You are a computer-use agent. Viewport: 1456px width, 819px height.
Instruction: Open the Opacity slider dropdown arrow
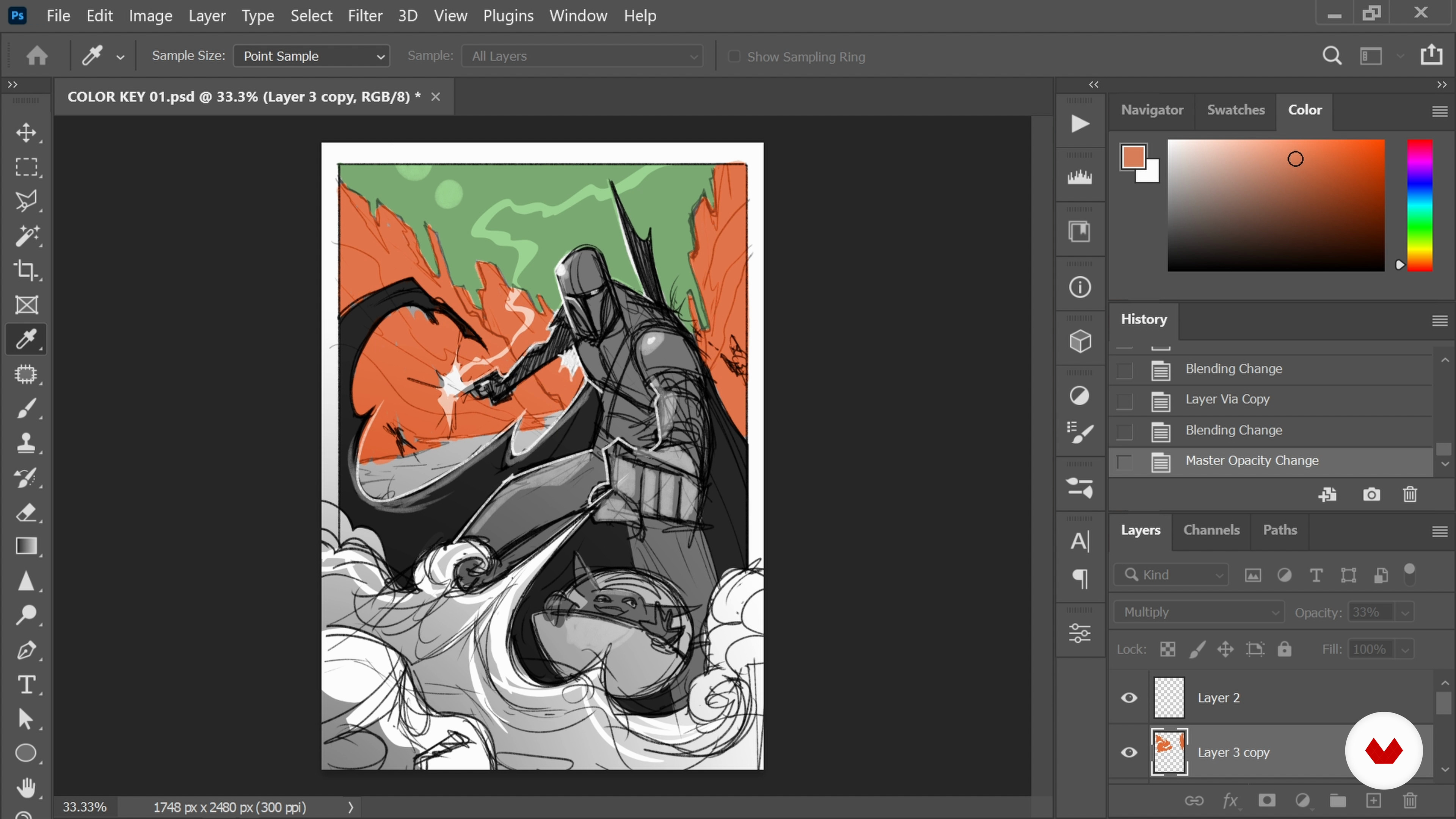pos(1405,612)
